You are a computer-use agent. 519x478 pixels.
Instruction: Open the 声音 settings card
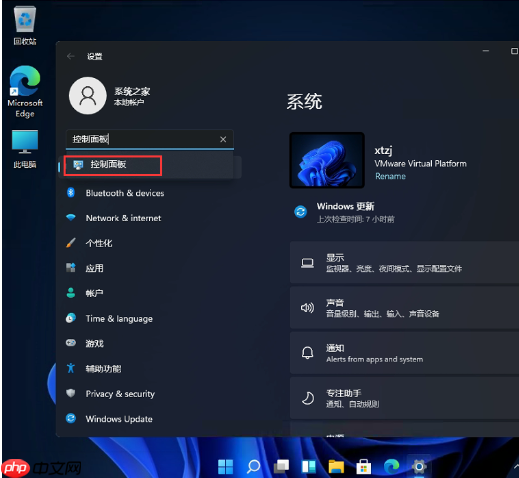[404, 308]
